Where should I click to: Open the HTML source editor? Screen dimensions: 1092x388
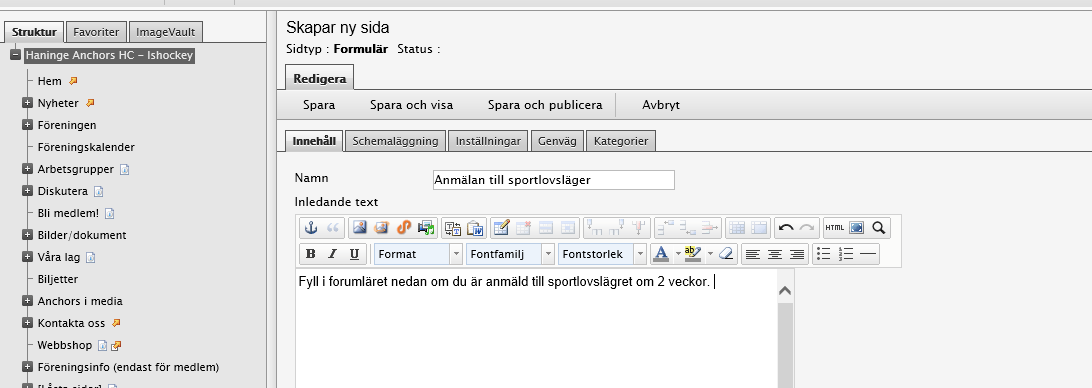coord(834,228)
